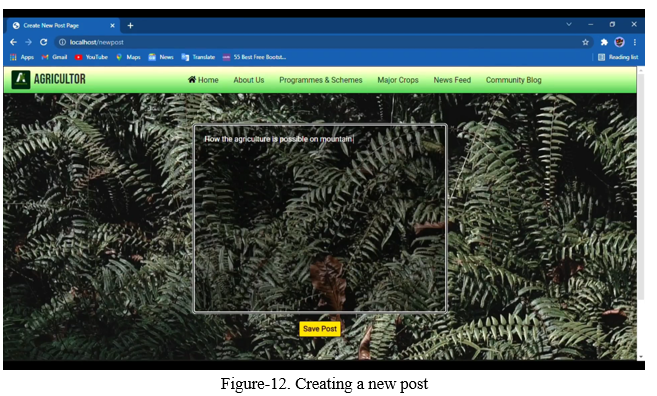Open the Maps bookmark

[128, 57]
